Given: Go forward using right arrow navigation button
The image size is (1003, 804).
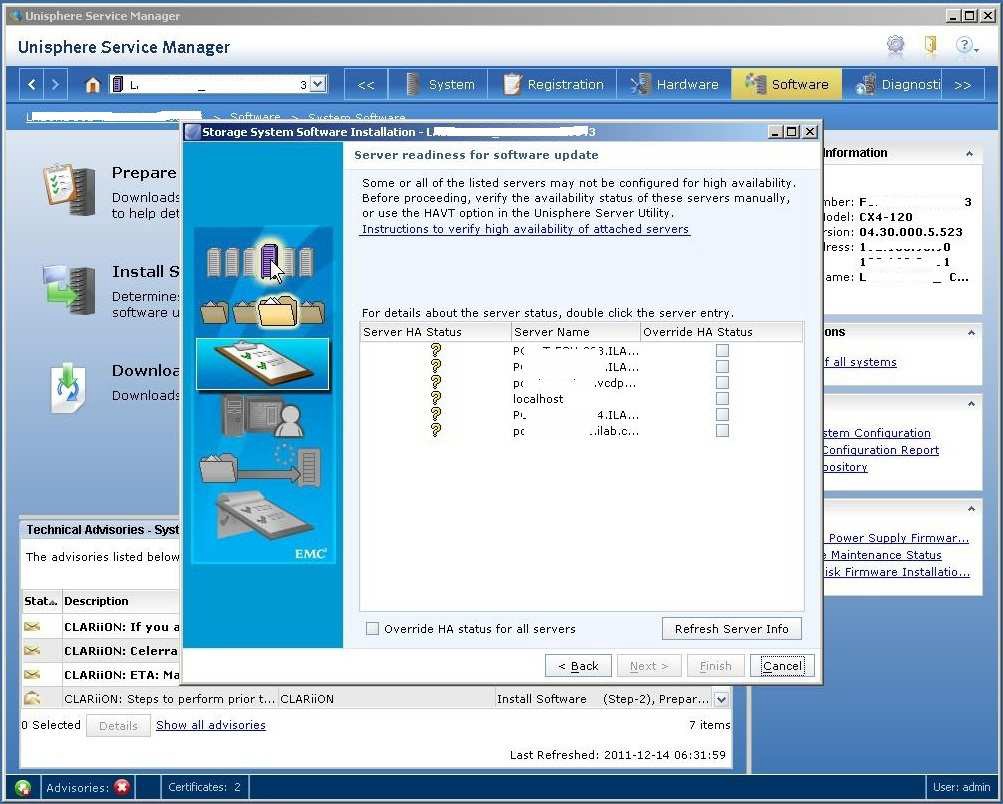Looking at the screenshot, I should 55,84.
